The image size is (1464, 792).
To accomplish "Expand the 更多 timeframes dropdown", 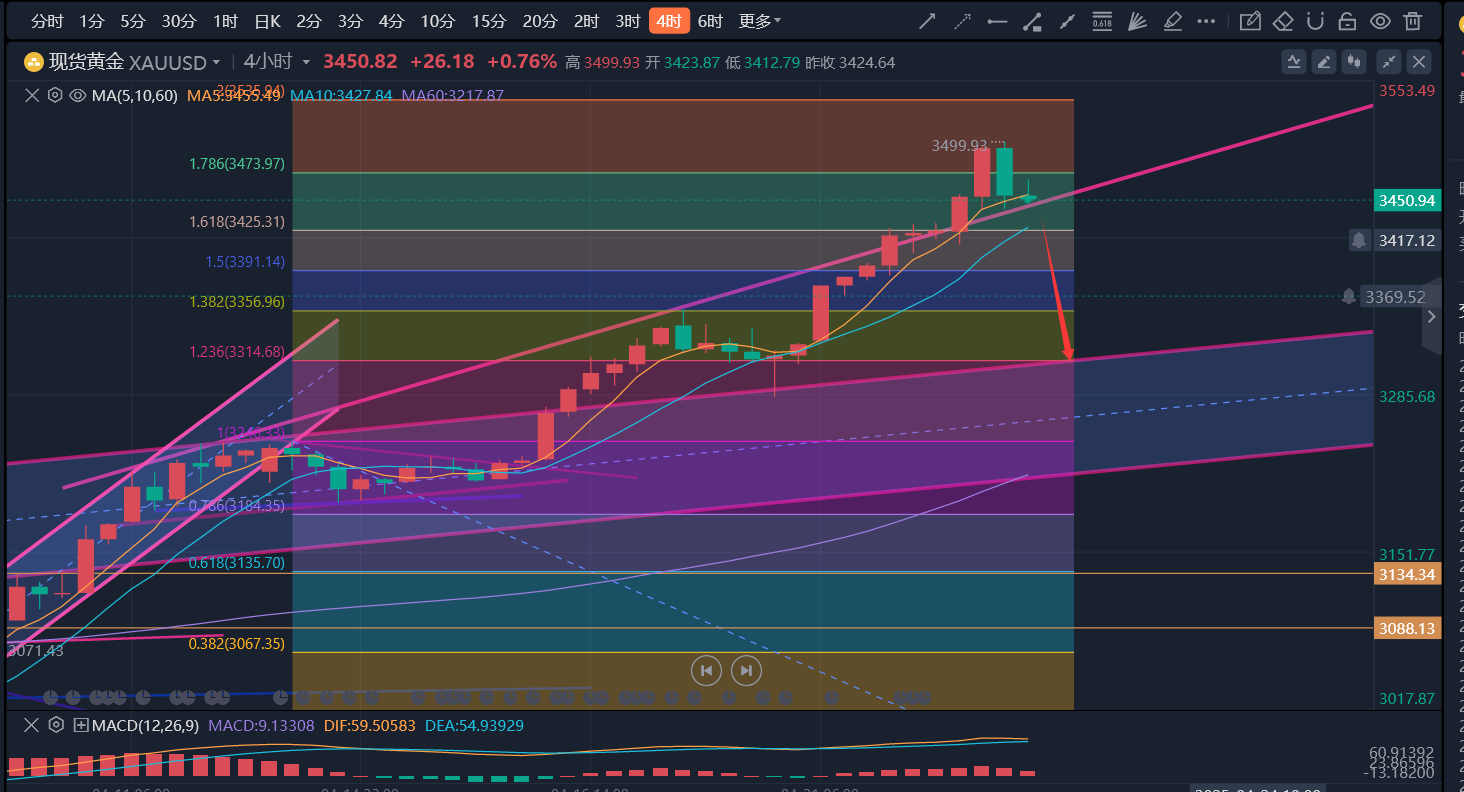I will [760, 21].
